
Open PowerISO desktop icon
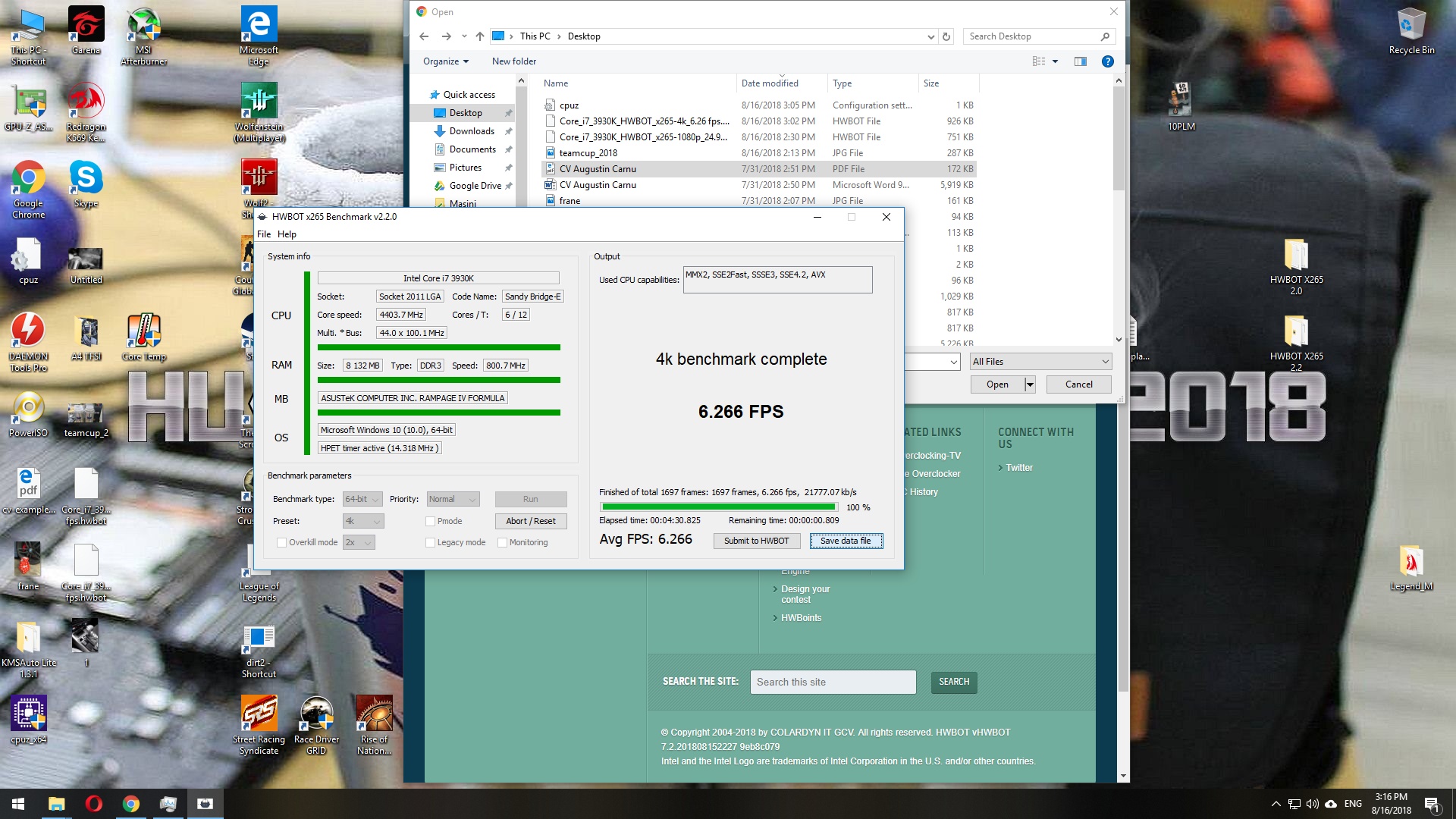28,413
